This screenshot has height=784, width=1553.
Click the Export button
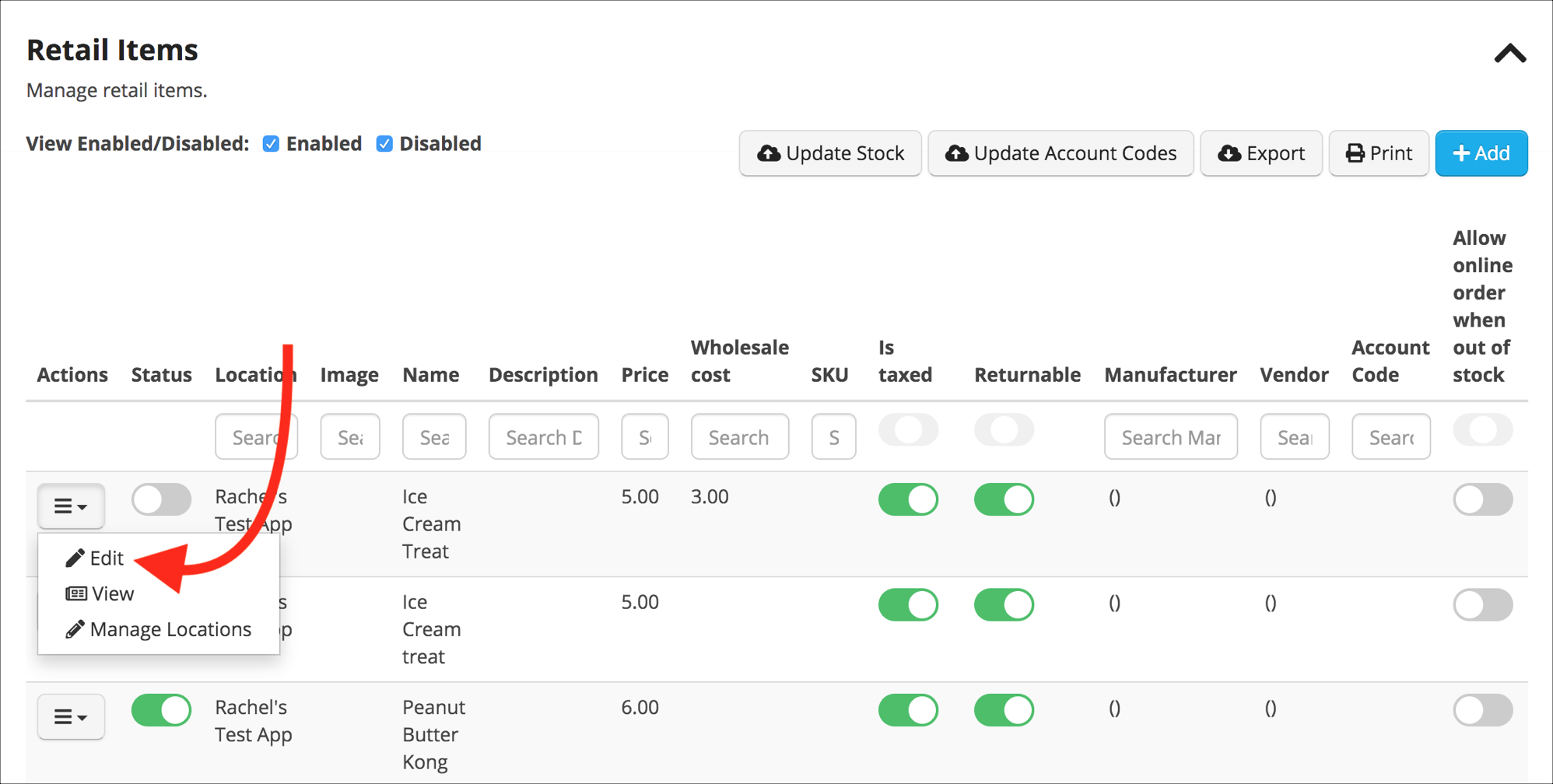(x=1260, y=153)
